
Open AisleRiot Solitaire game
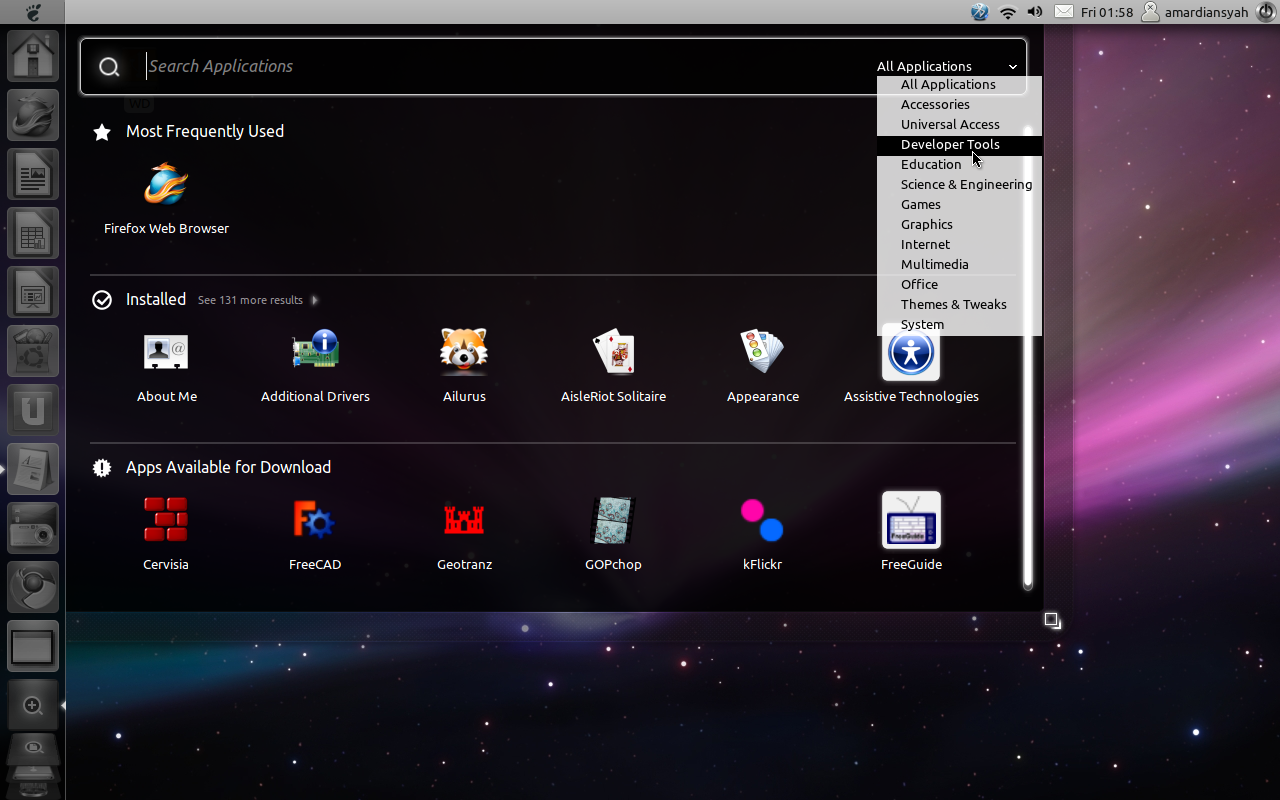pos(613,366)
